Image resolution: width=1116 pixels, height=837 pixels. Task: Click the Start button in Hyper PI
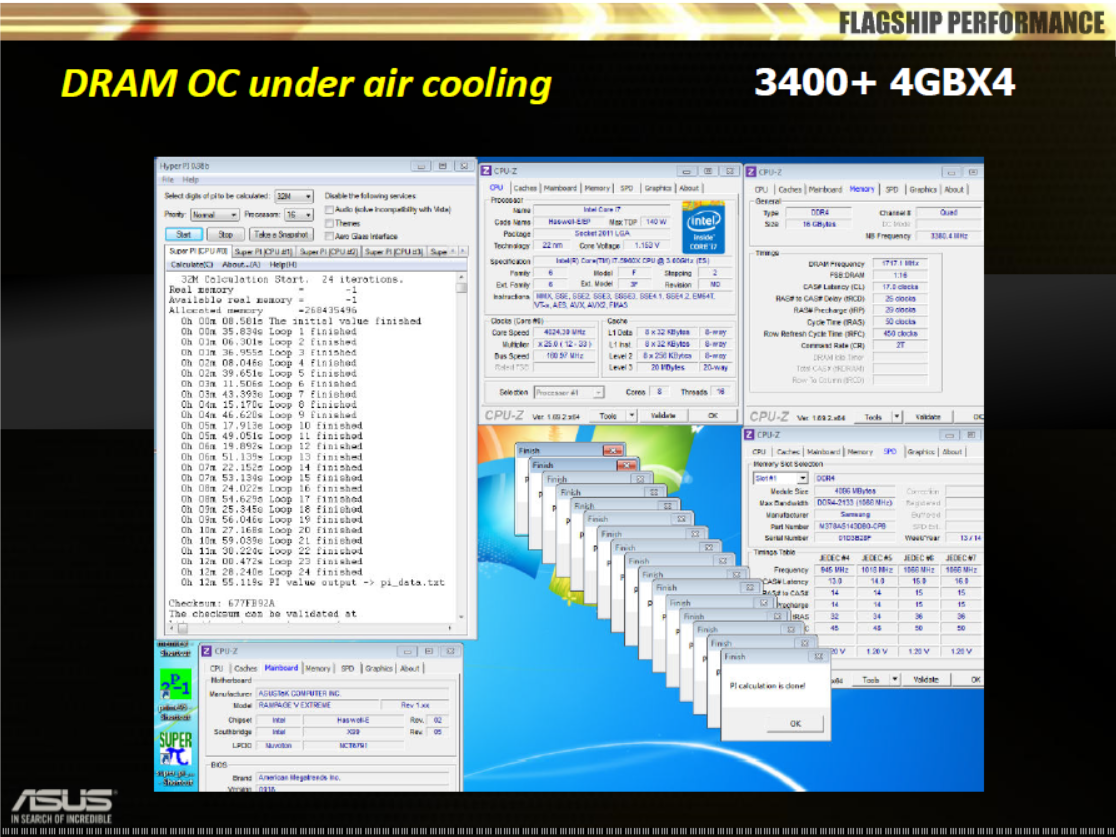(184, 234)
